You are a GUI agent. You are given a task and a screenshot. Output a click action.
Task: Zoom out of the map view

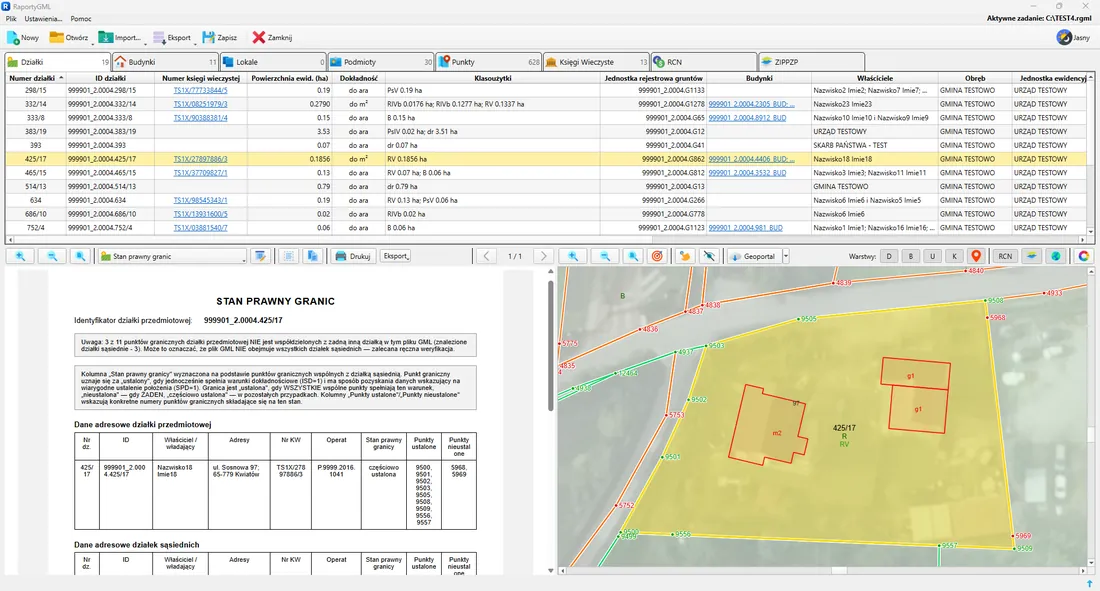click(x=604, y=256)
